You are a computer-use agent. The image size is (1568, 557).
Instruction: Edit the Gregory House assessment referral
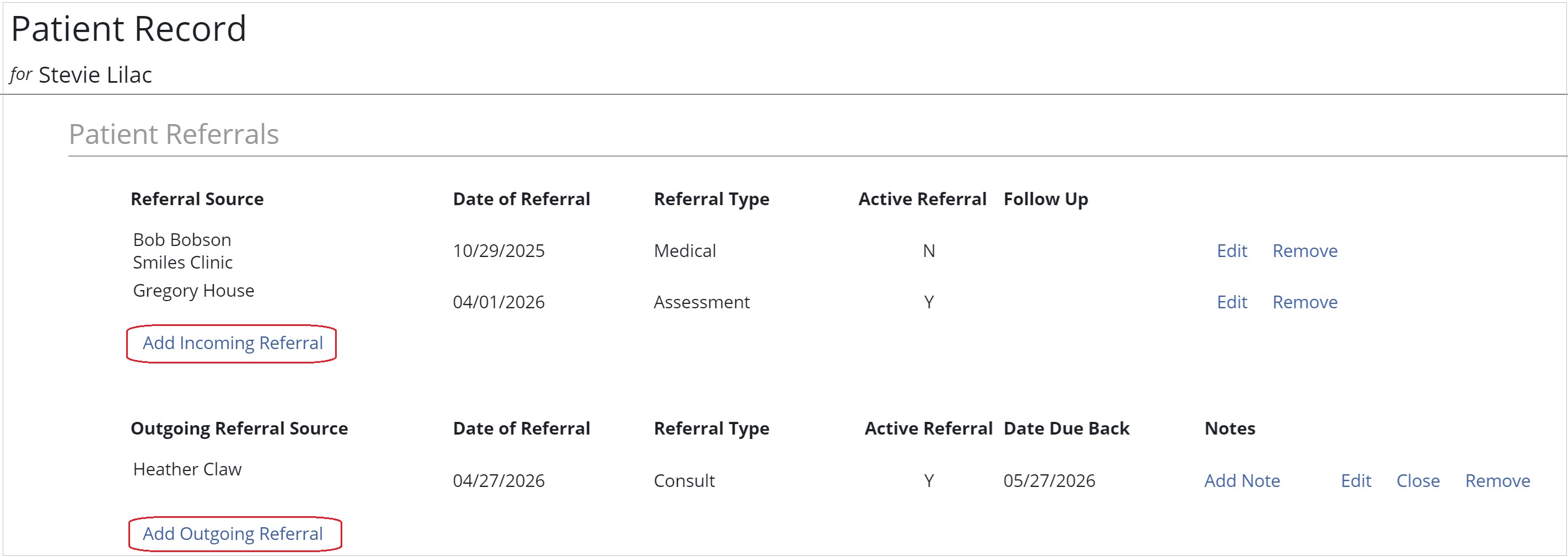coord(1231,302)
